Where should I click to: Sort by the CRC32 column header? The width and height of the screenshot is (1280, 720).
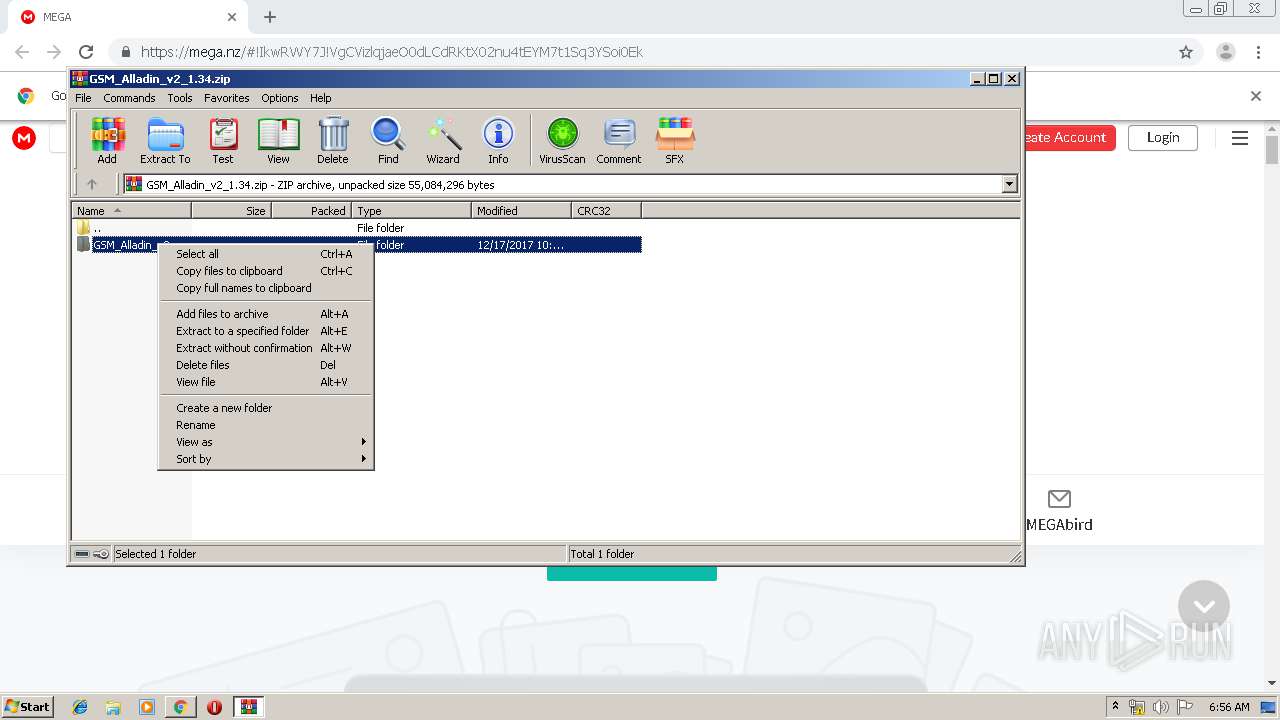coord(606,211)
